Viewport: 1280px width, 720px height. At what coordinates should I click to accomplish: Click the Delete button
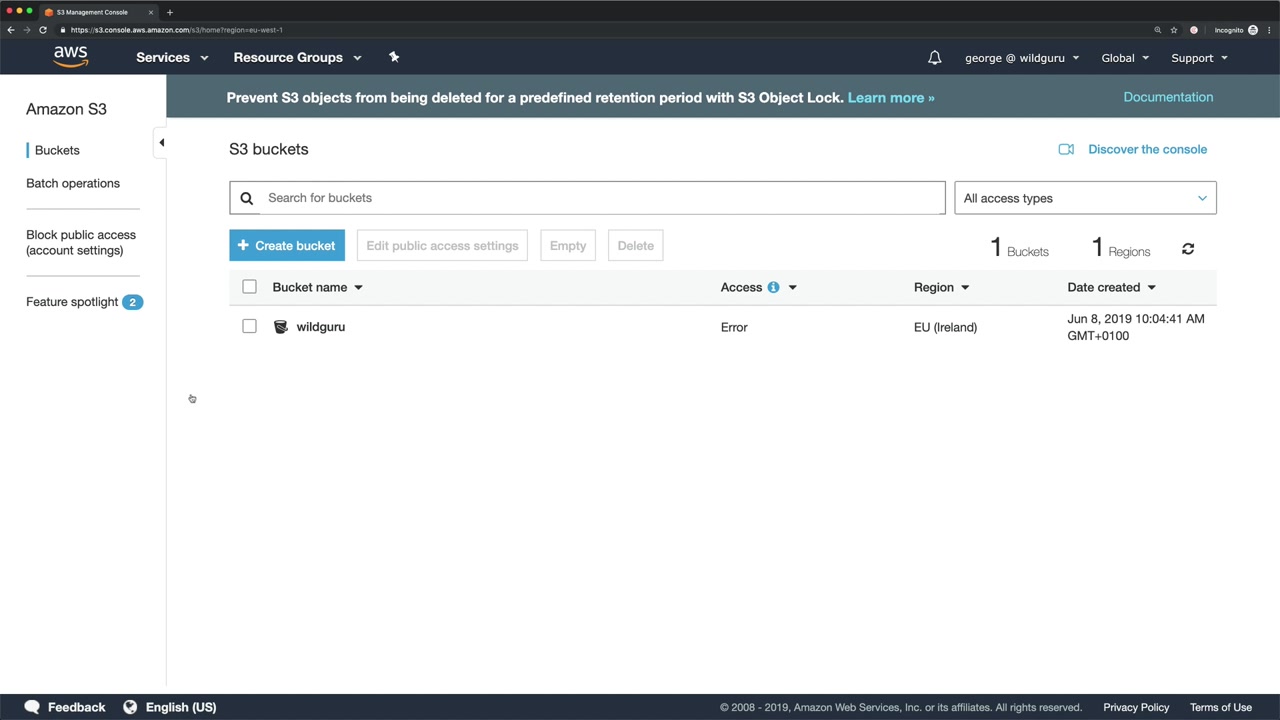click(636, 245)
